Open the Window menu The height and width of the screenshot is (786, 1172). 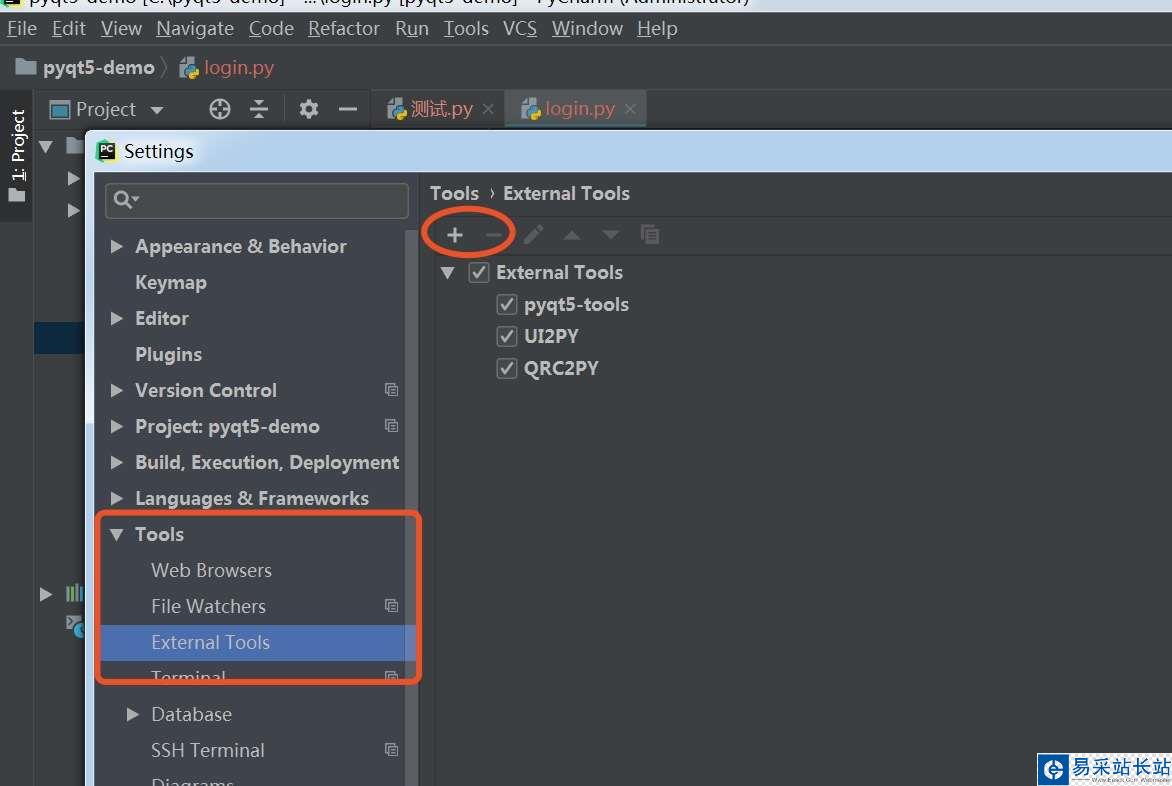tap(587, 28)
